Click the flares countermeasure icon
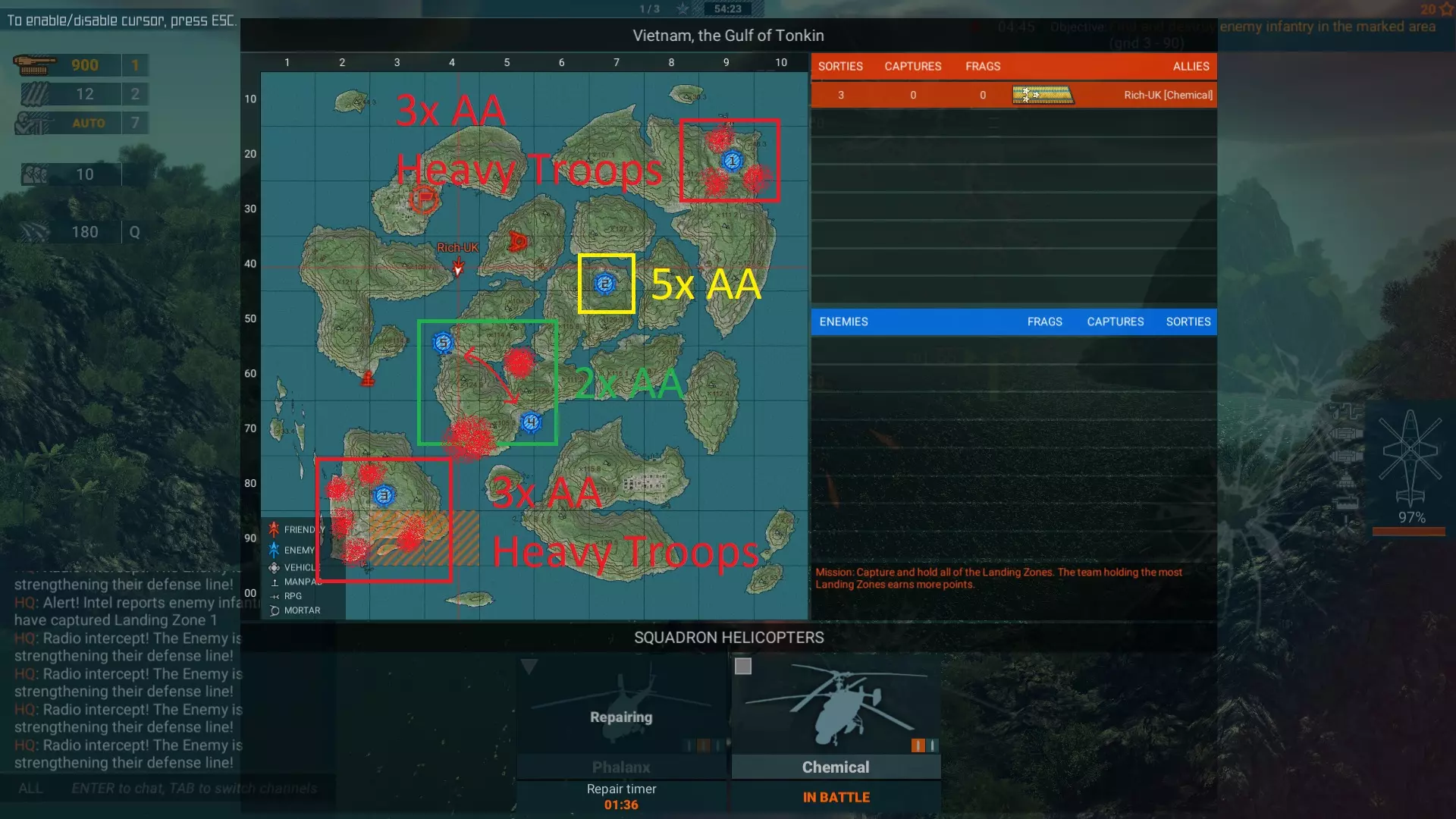The width and height of the screenshot is (1456, 819). click(x=35, y=232)
